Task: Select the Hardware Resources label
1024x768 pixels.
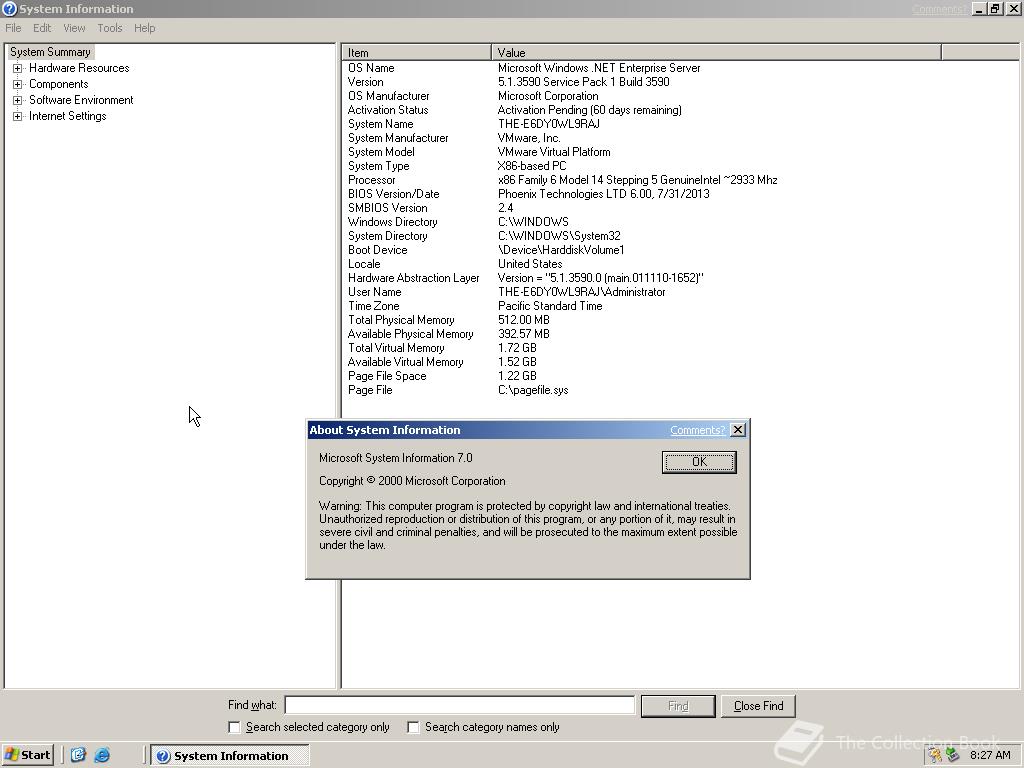Action: click(79, 68)
